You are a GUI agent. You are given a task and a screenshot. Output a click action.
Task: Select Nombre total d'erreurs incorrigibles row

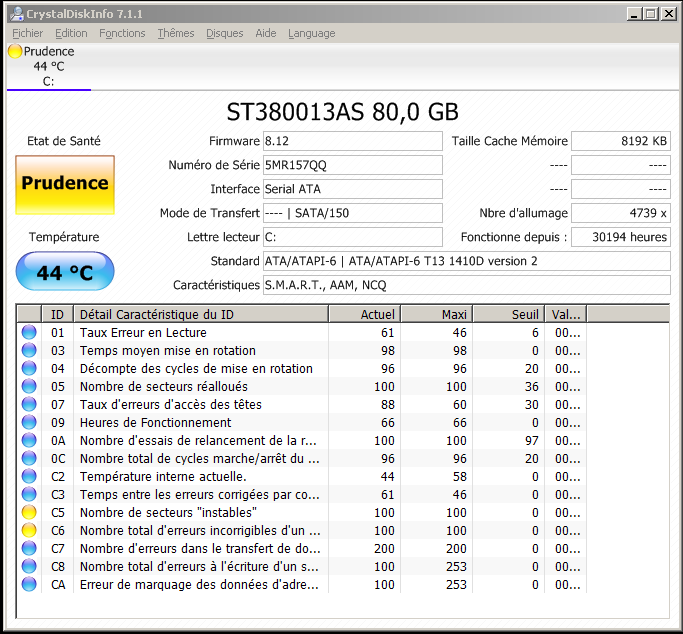click(301, 530)
